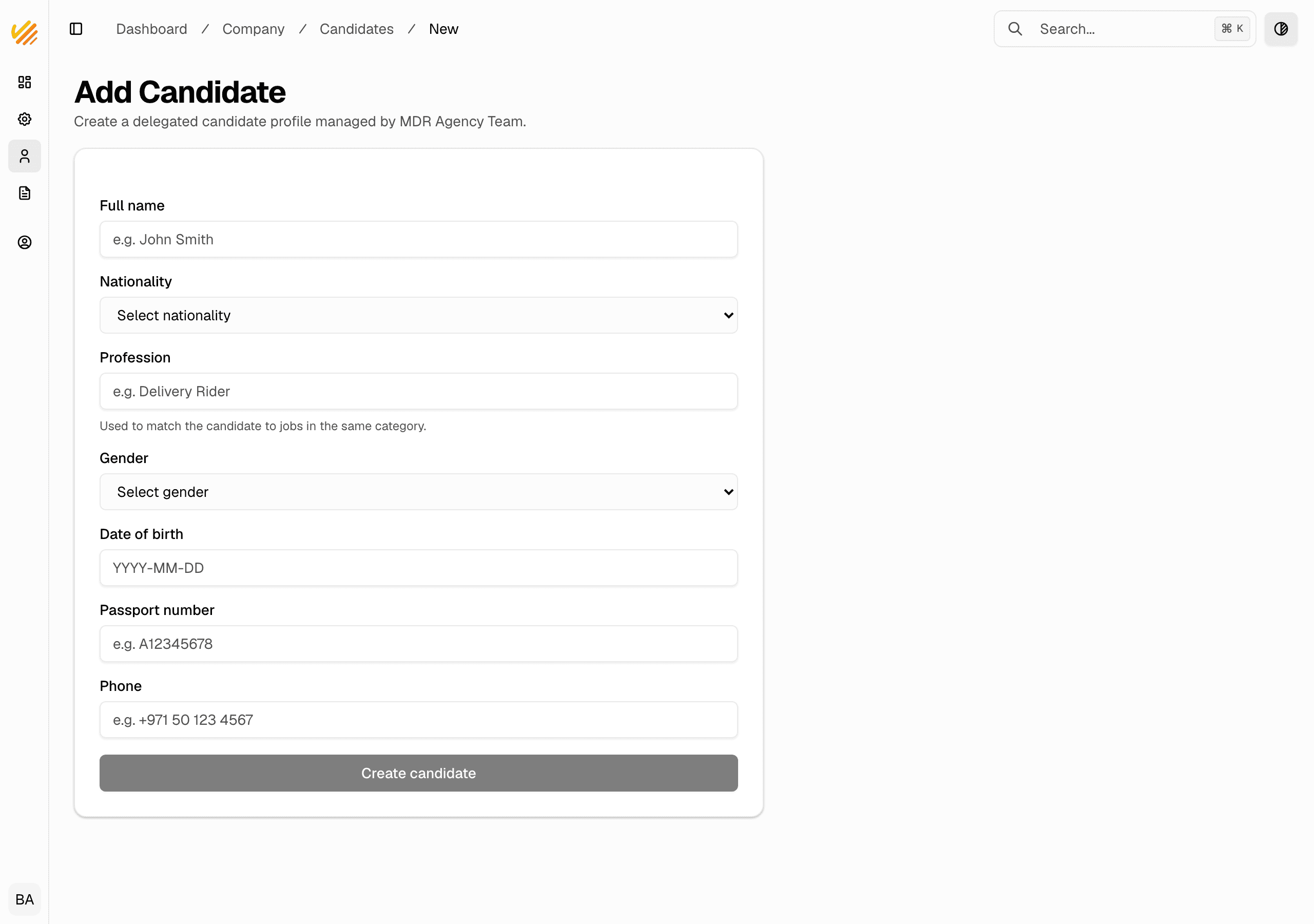Click the Add Candidate heading
1314x924 pixels.
180,92
